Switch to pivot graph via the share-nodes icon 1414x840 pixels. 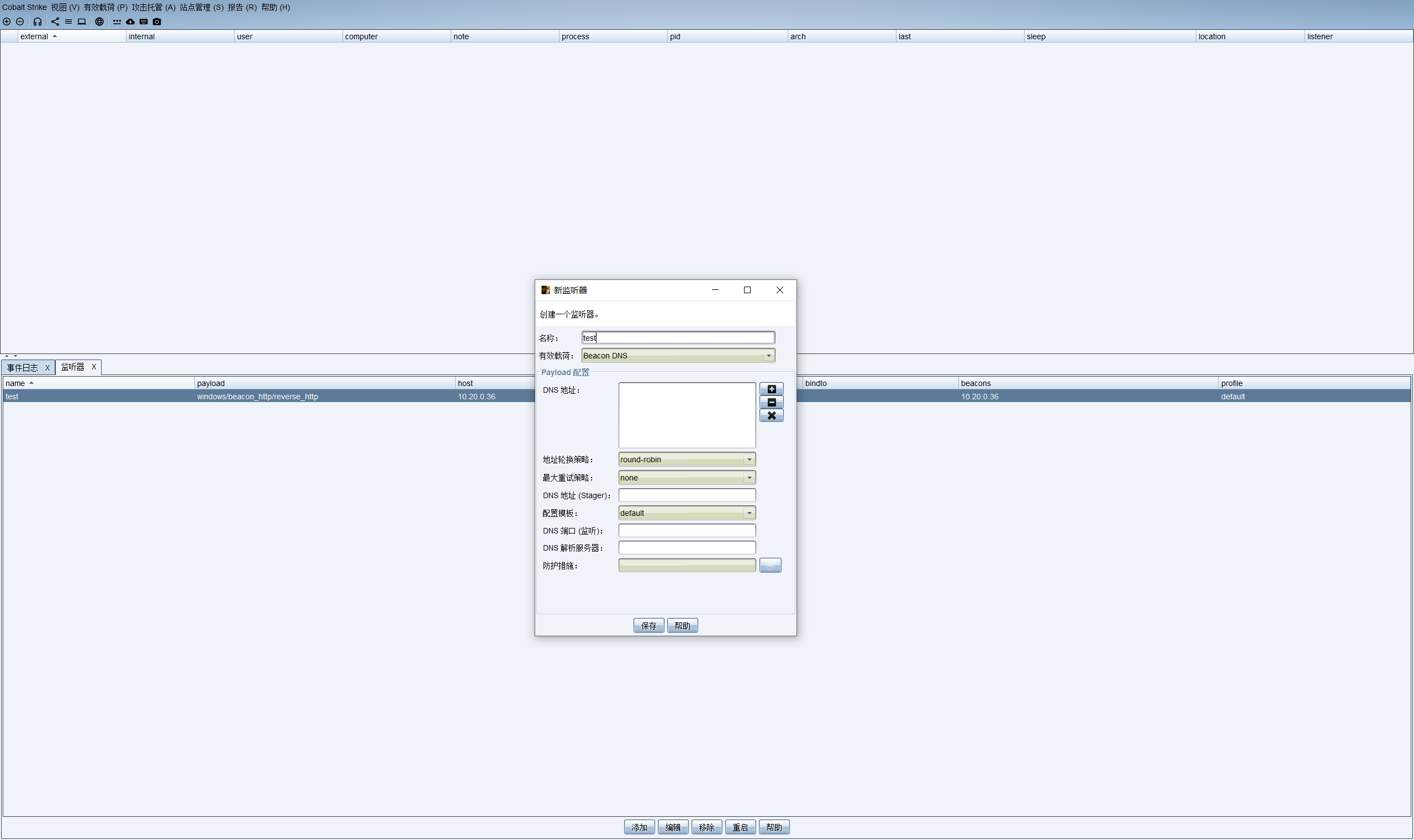[x=55, y=22]
